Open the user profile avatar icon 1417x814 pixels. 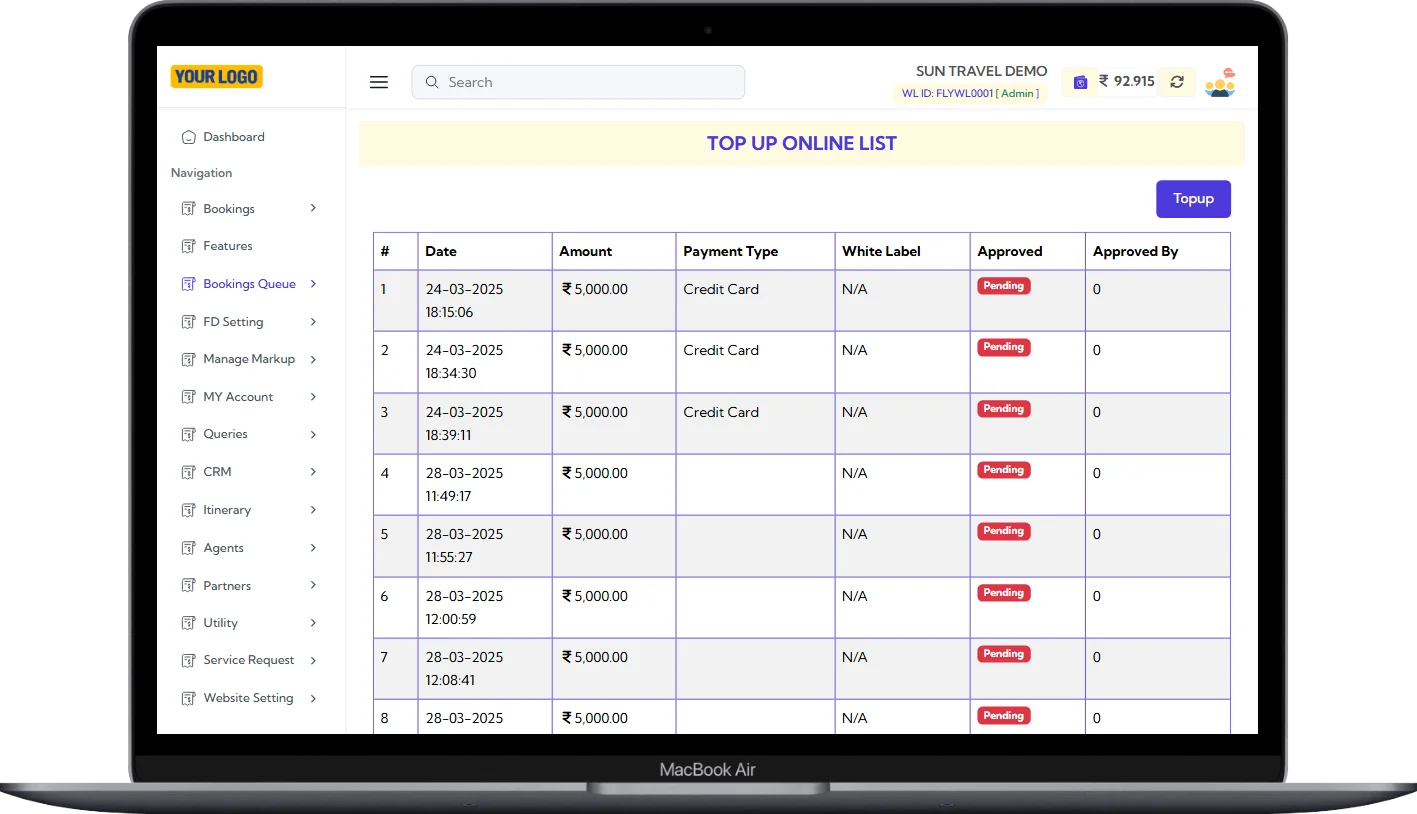(x=1220, y=82)
